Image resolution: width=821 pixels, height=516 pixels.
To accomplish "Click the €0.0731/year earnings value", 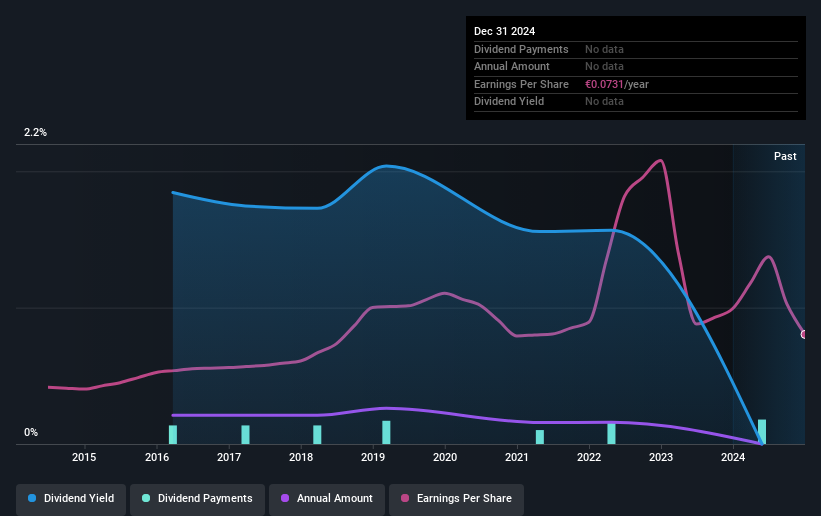I will pyautogui.click(x=617, y=84).
